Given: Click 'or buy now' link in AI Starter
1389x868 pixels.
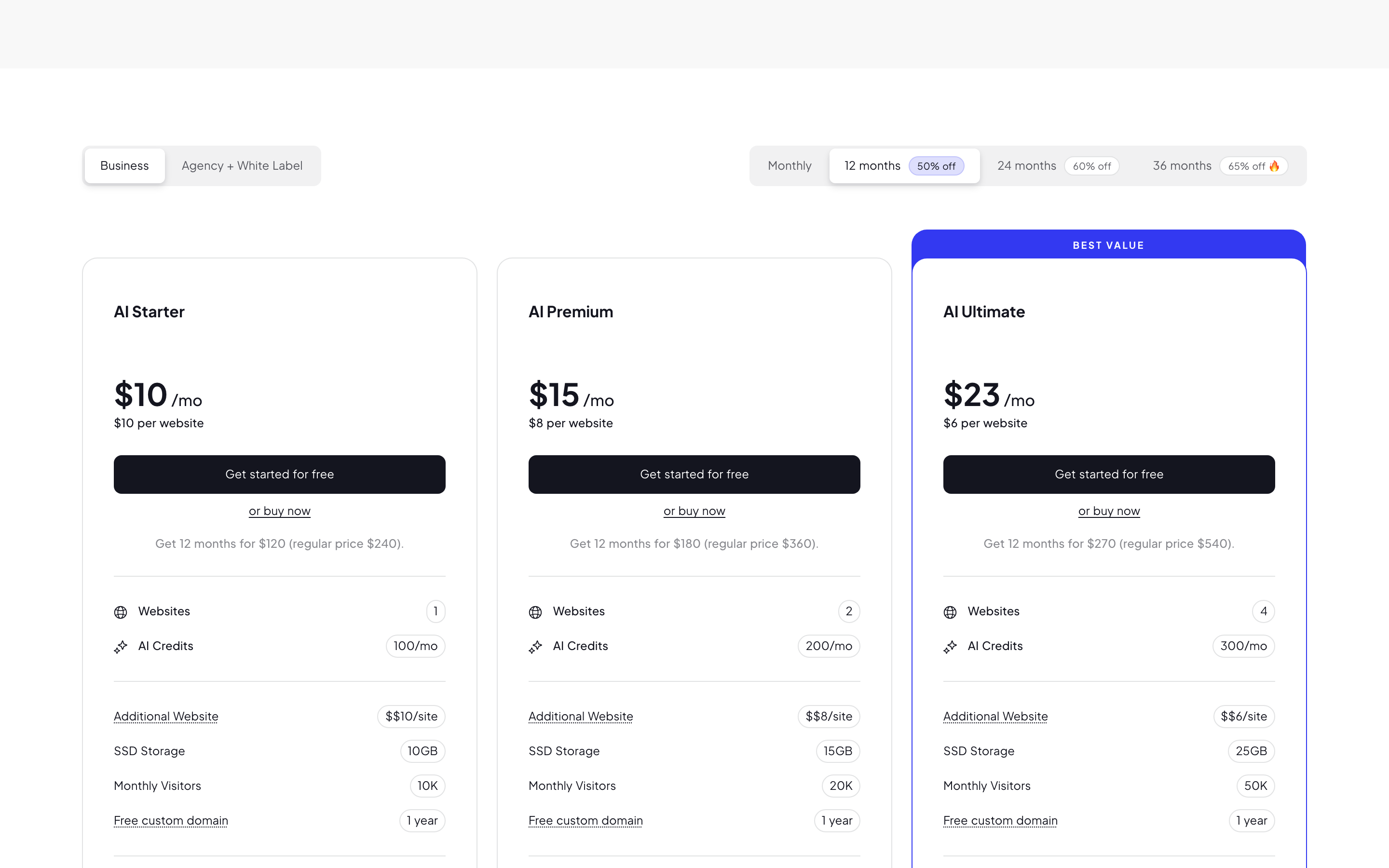Looking at the screenshot, I should [x=280, y=511].
